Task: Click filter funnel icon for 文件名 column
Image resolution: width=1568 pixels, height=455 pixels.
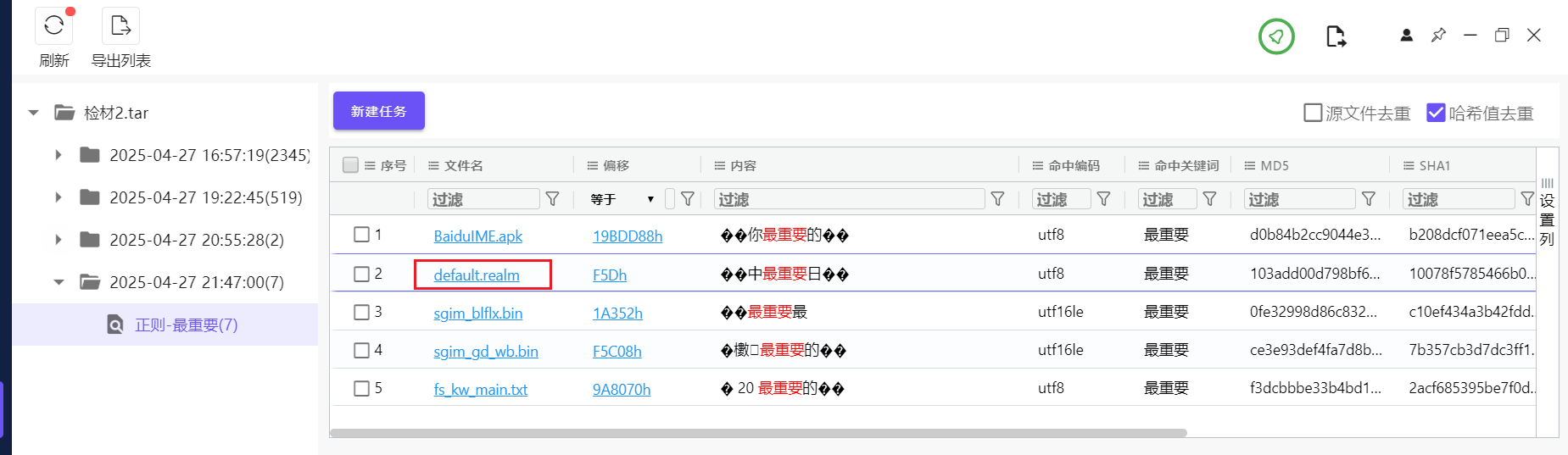Action: (x=553, y=199)
